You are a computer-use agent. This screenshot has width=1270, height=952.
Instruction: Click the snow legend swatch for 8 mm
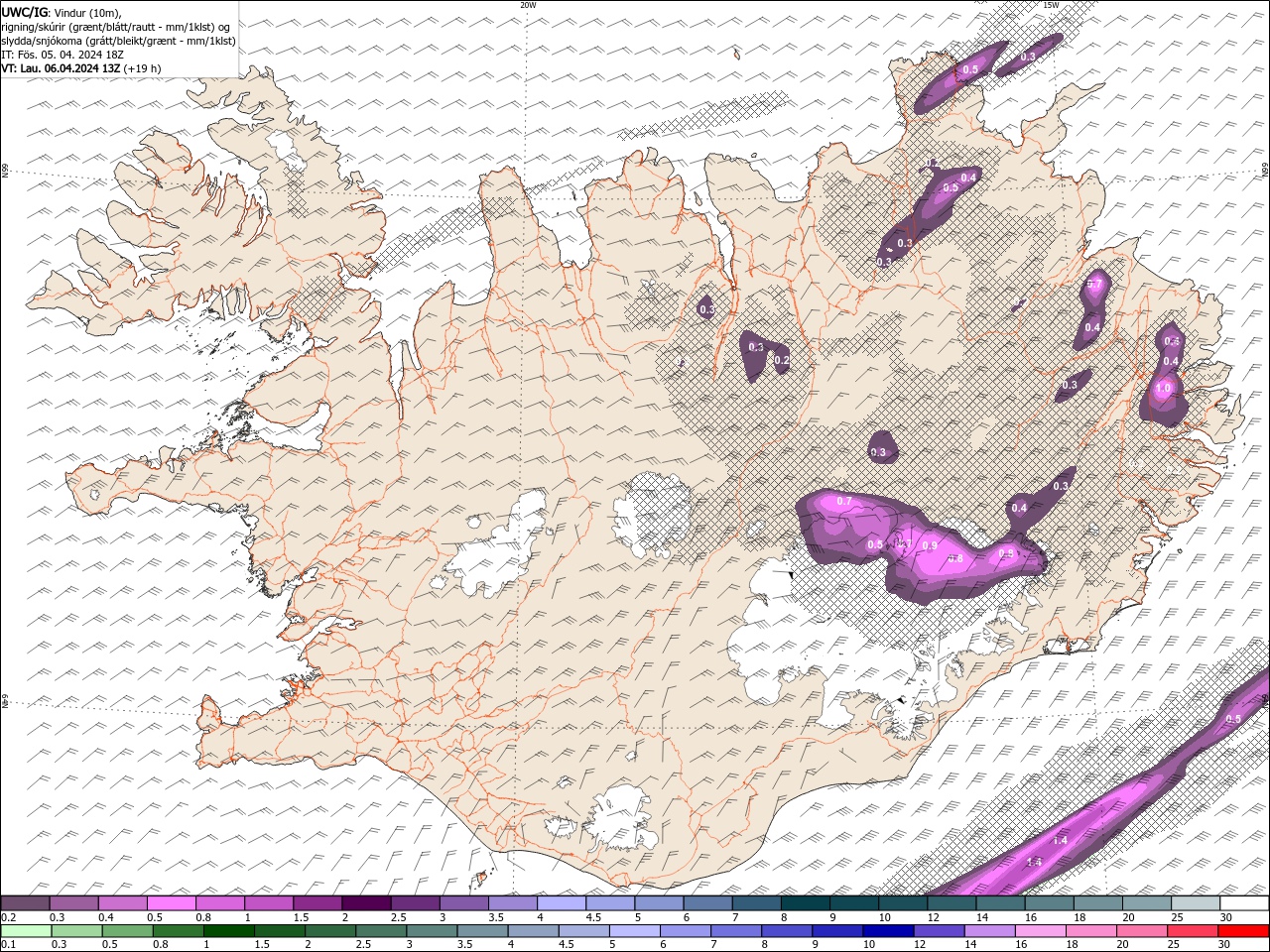coord(806,903)
